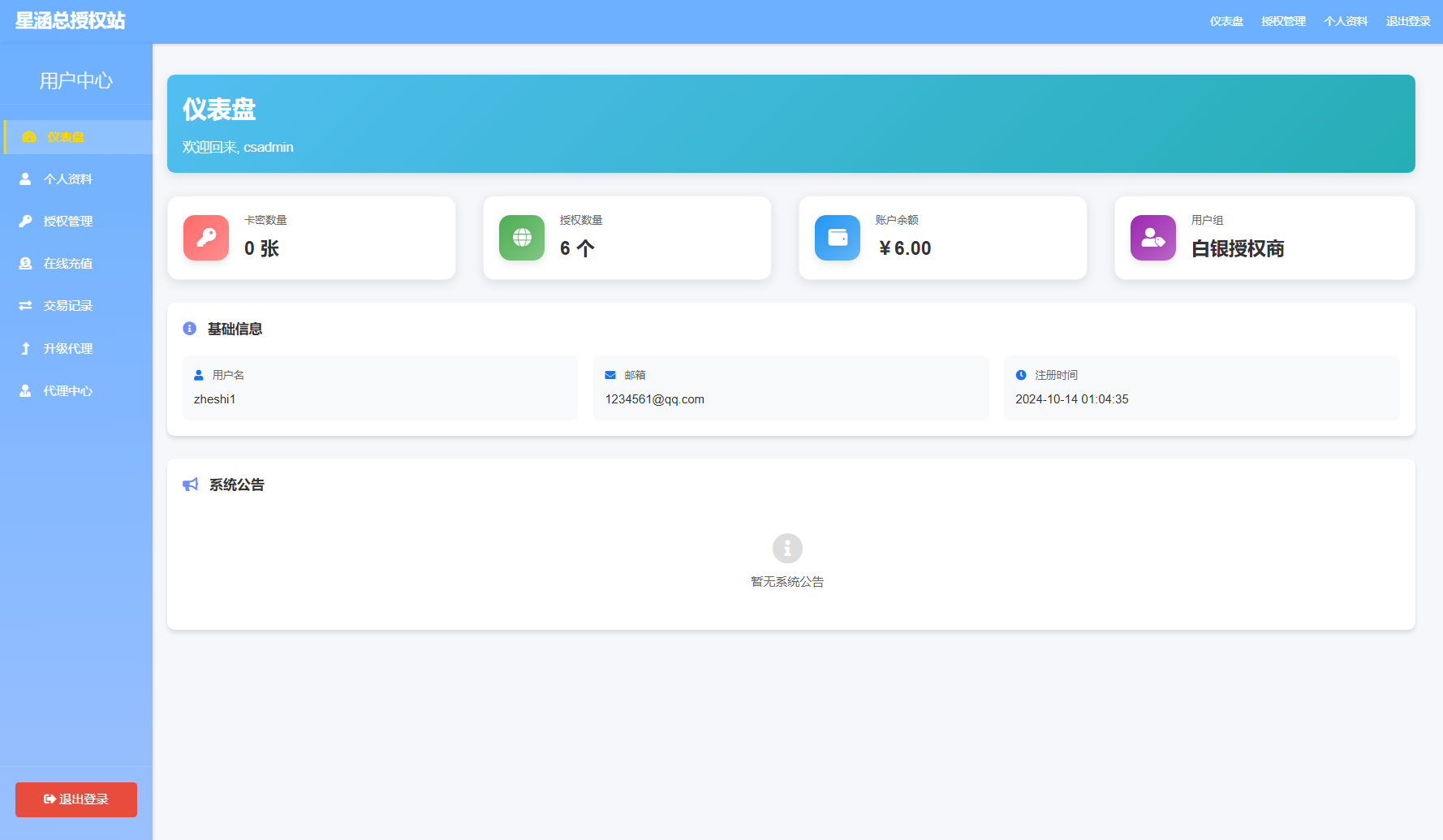The height and width of the screenshot is (840, 1443).
Task: Open 个人资料 in the sidebar
Action: coord(67,179)
